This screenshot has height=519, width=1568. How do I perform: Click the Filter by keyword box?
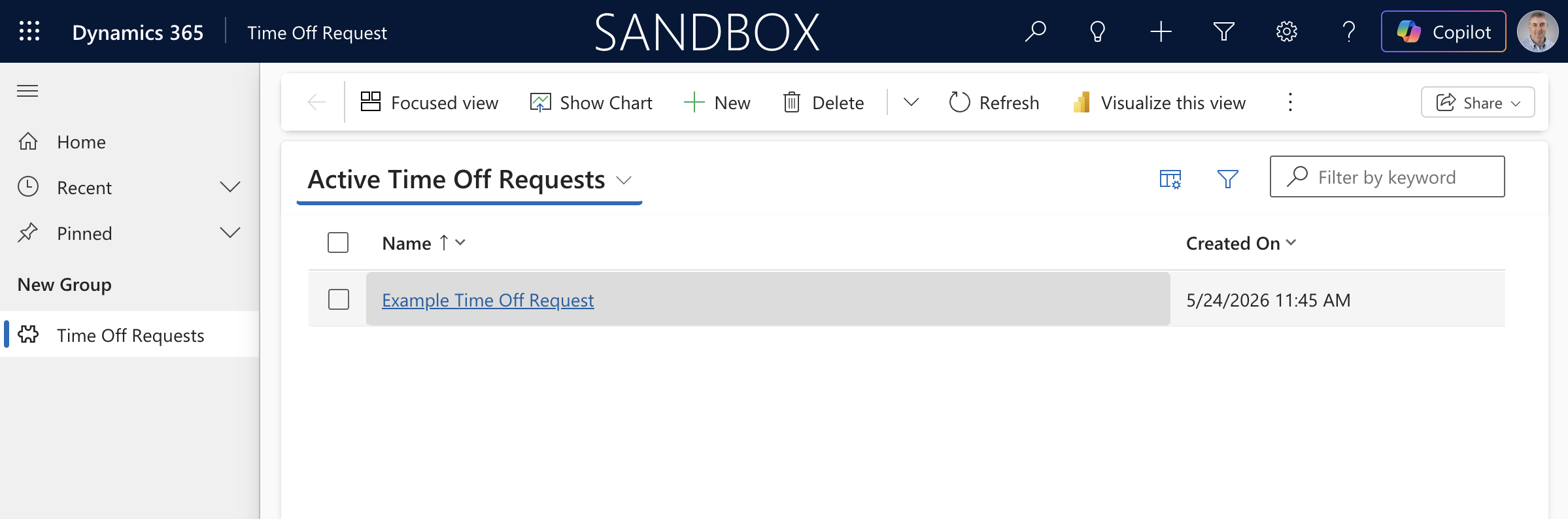tap(1387, 176)
